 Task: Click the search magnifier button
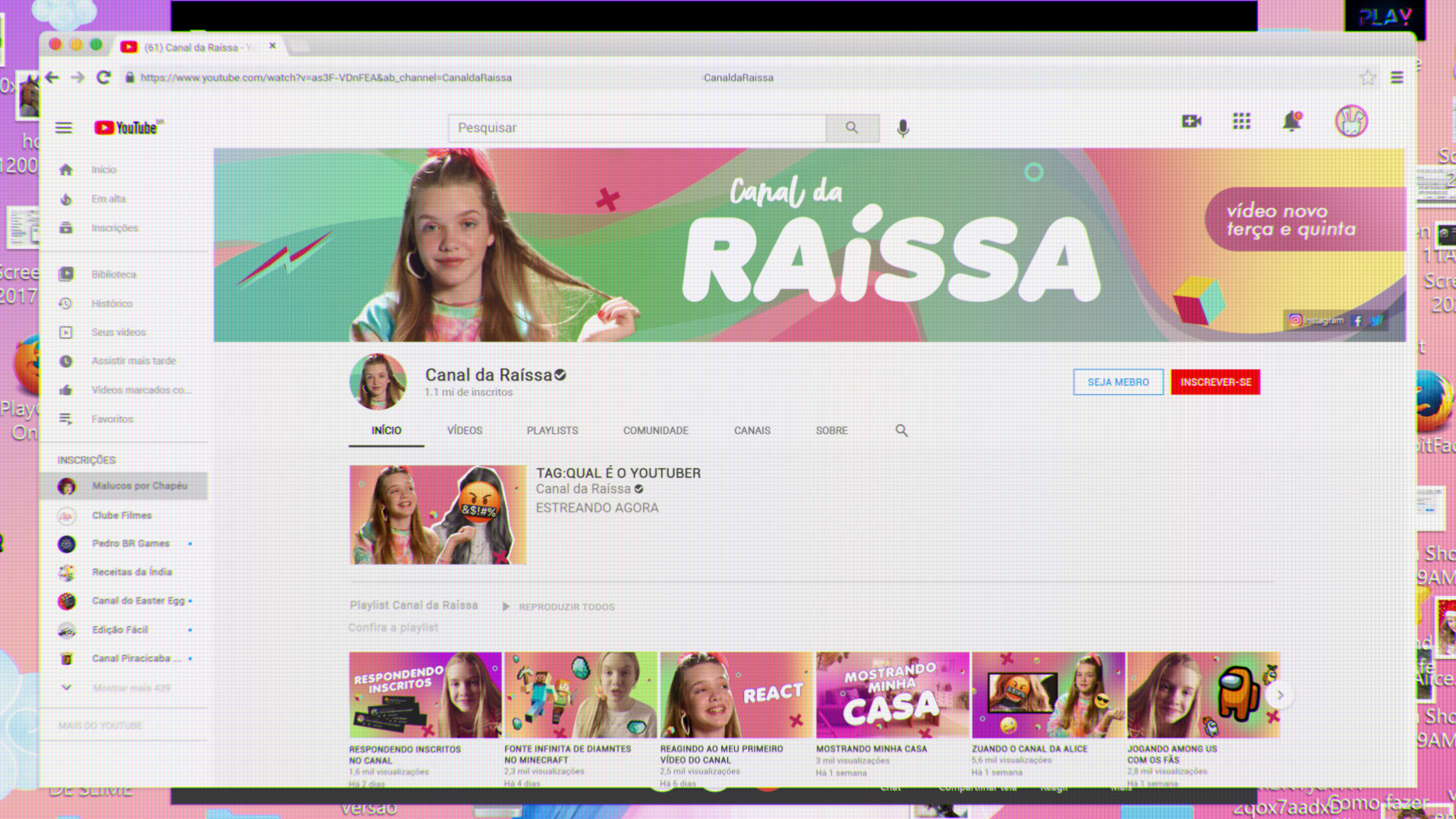[852, 128]
